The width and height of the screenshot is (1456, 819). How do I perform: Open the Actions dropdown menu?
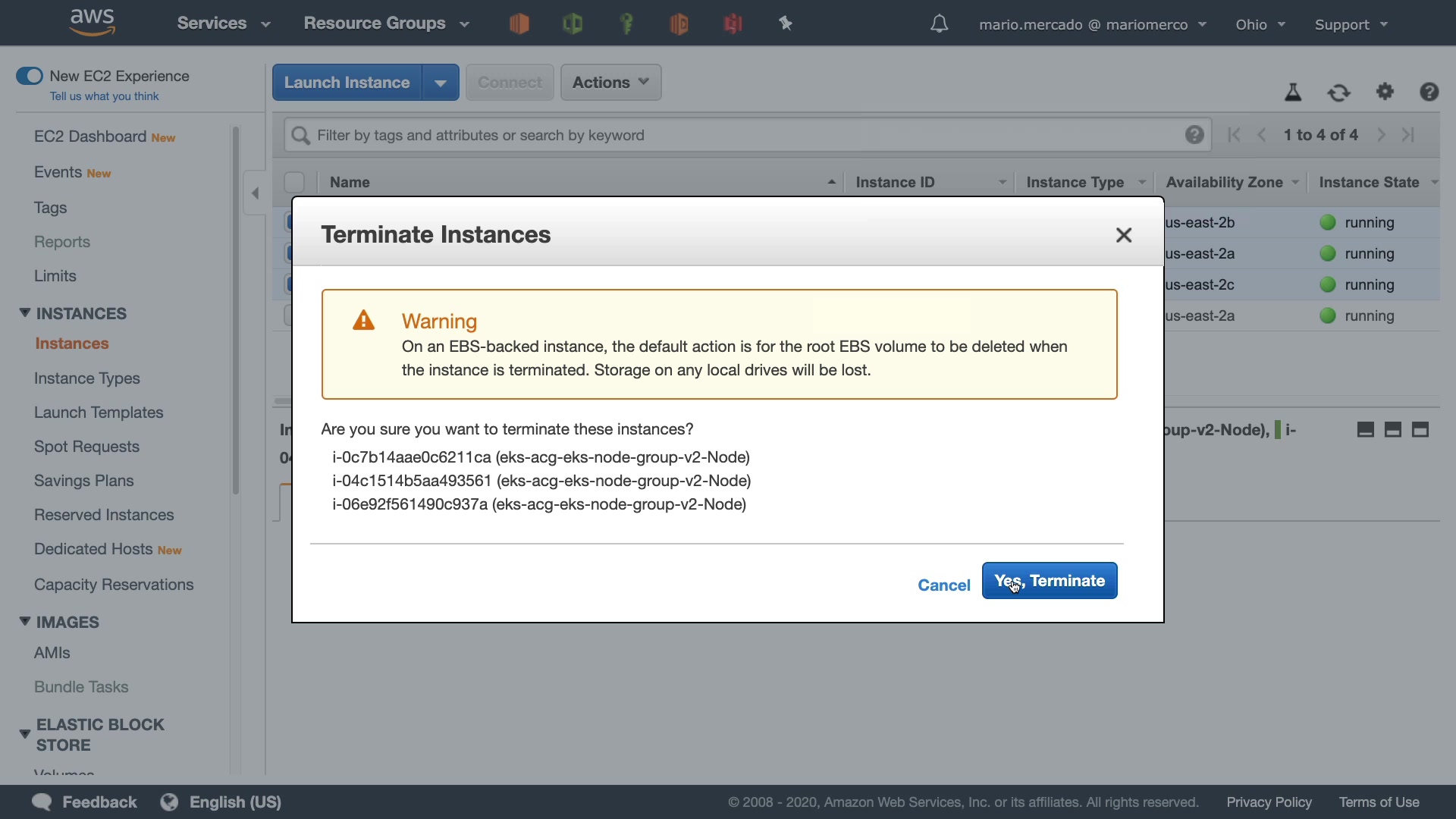610,83
